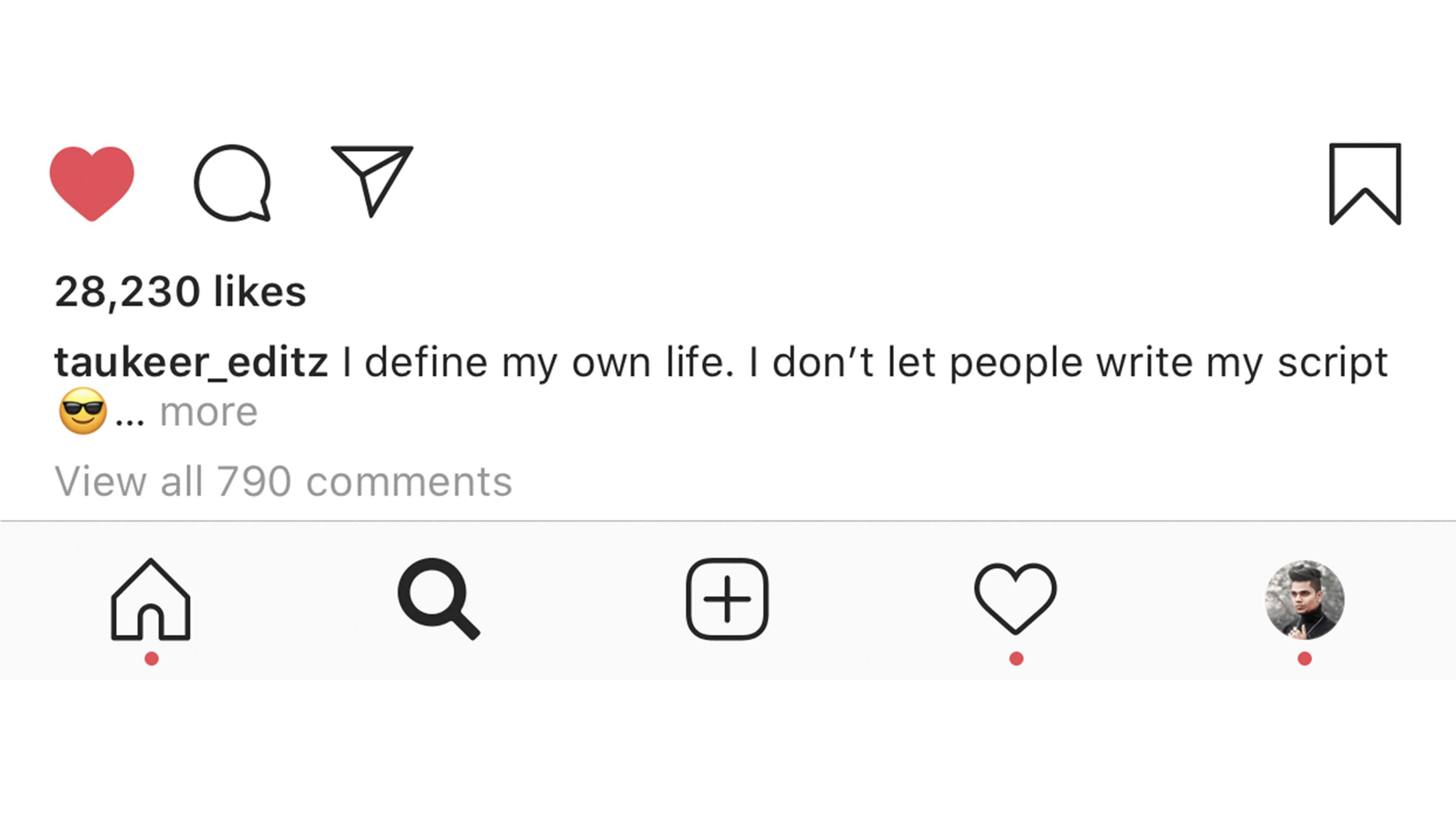
Task: Open profile via avatar photo thumbnail
Action: point(1305,600)
